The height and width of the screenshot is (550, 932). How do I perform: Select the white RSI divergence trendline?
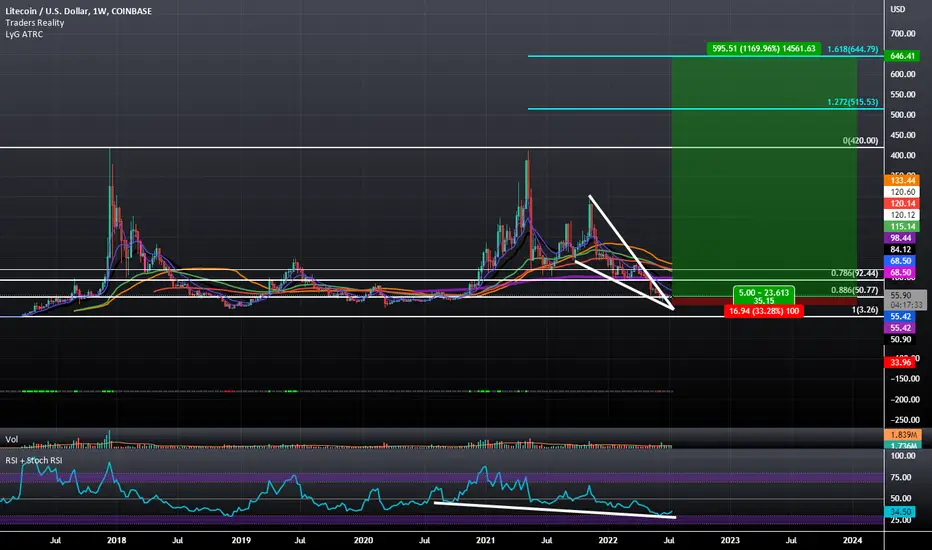(555, 510)
